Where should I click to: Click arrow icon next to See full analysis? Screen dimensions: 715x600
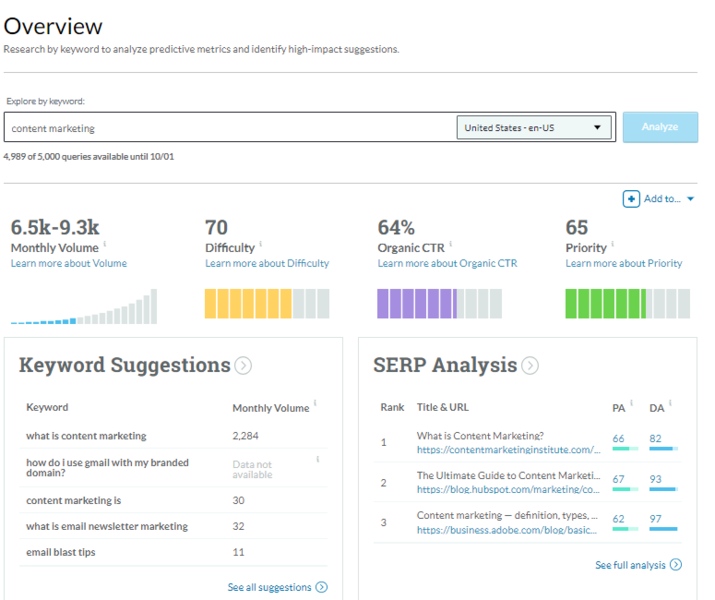point(676,565)
